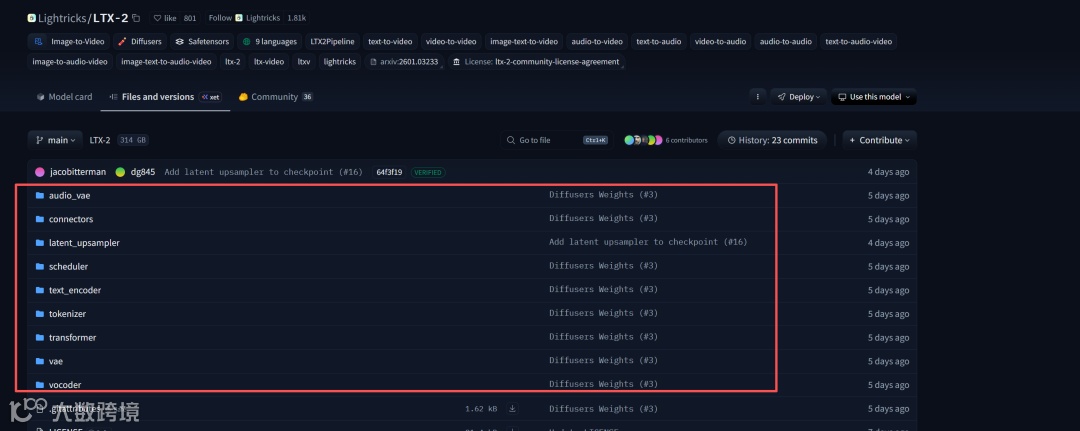This screenshot has width=1080, height=431.
Task: Open the 9 languages tag
Action: click(270, 41)
